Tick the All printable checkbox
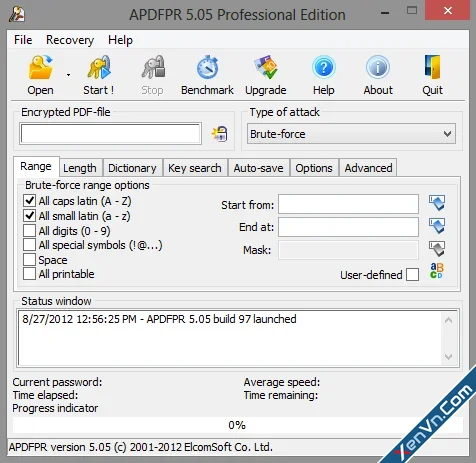 coord(29,274)
